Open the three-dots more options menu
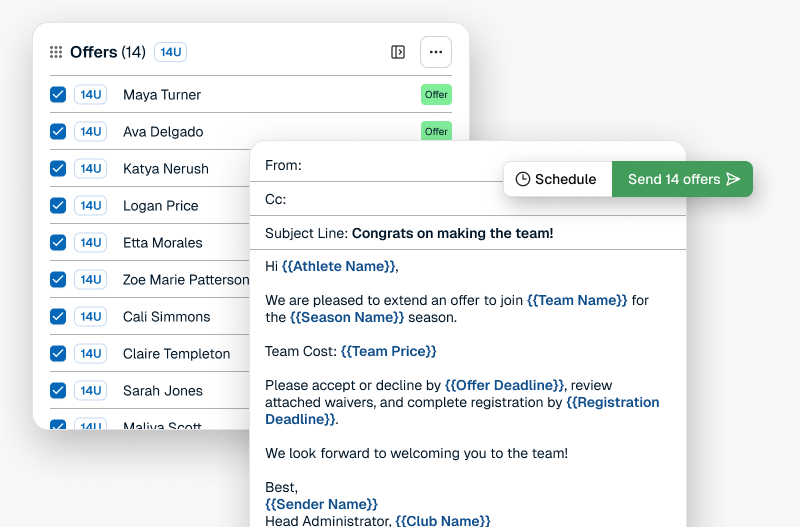Viewport: 800px width, 527px height. 436,52
